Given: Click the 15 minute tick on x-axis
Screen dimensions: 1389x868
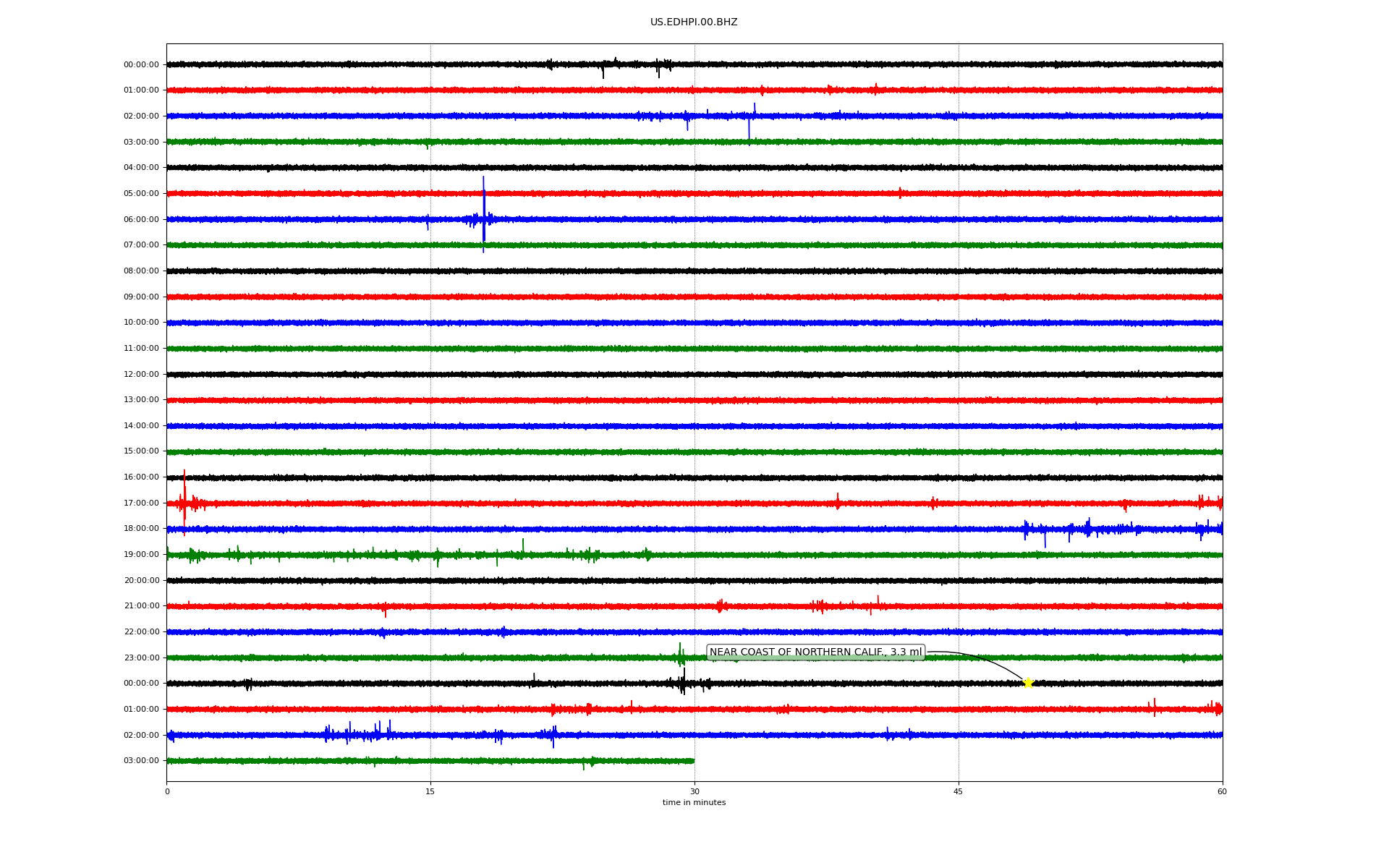Looking at the screenshot, I should (x=430, y=791).
